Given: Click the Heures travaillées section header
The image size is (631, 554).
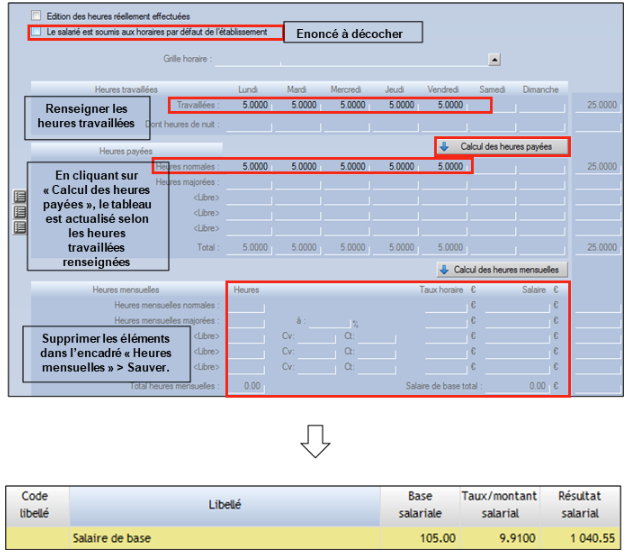Looking at the screenshot, I should 126,89.
